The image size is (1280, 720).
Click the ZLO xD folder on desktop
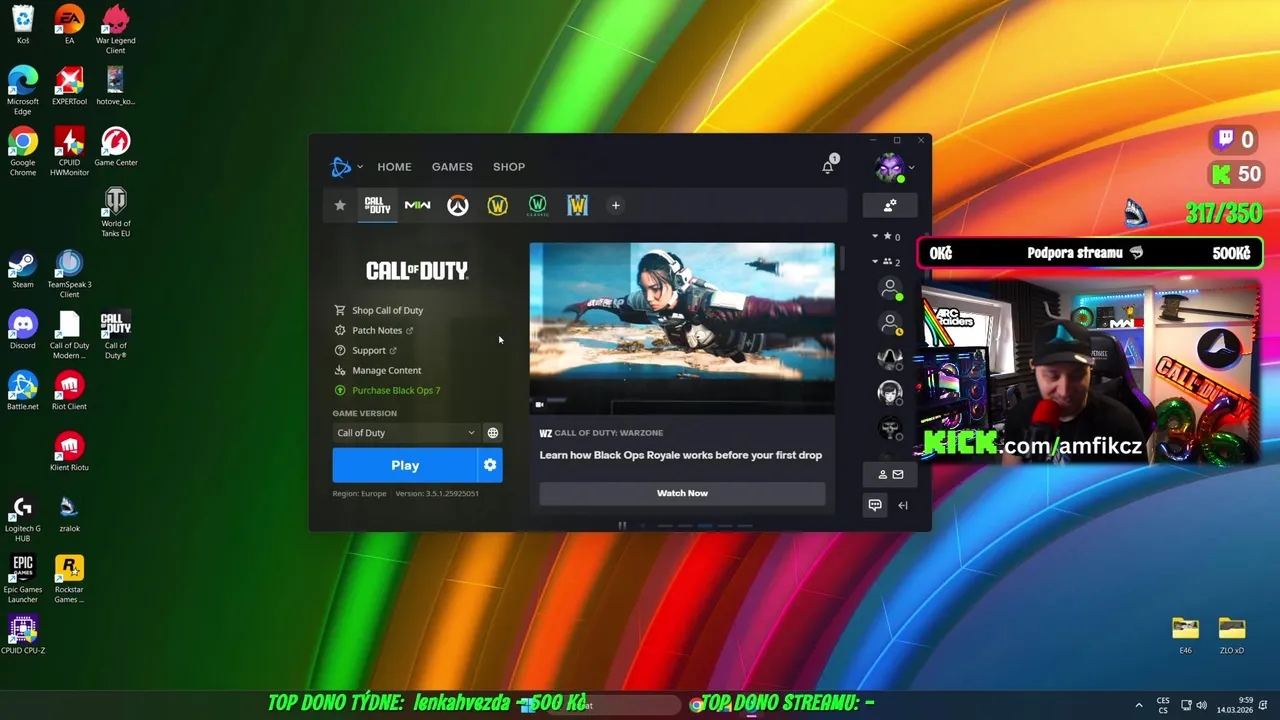1232,636
